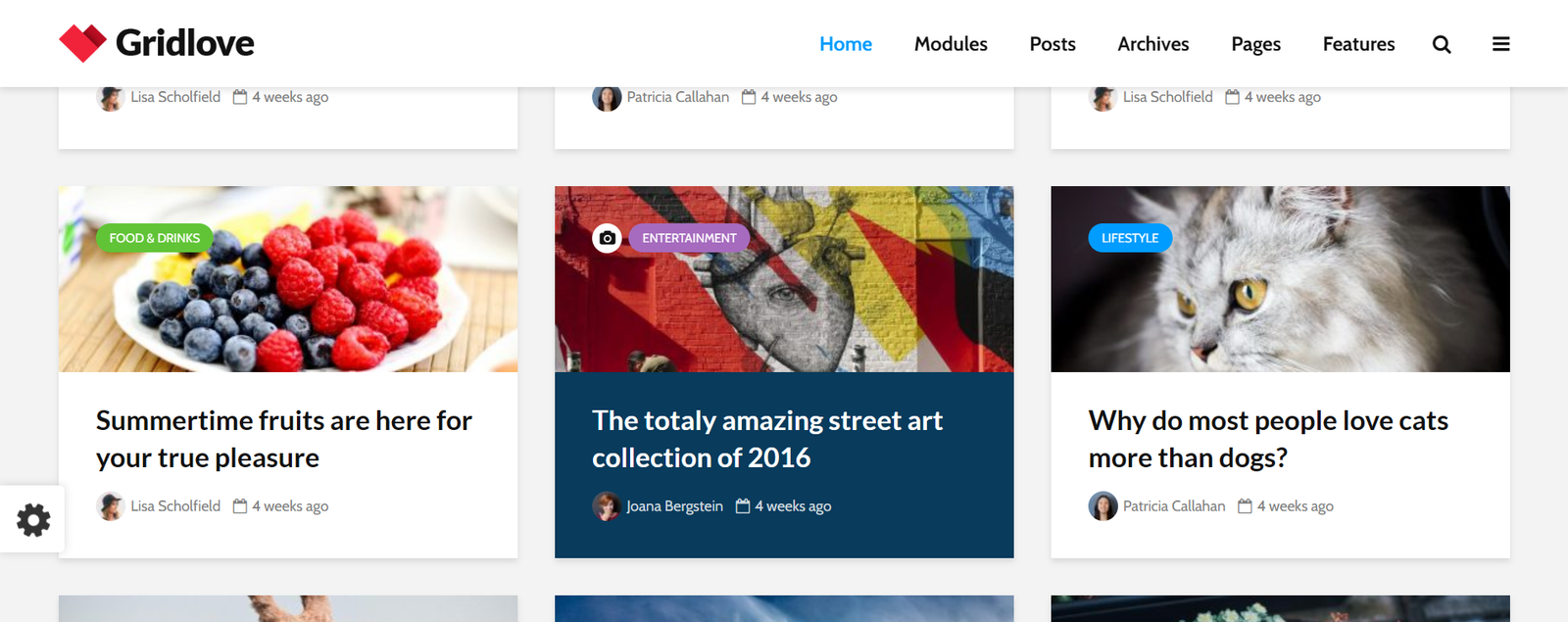Click Lisa Scholfield's avatar on fruits post
Viewport: 1568px width, 622px height.
click(x=110, y=506)
